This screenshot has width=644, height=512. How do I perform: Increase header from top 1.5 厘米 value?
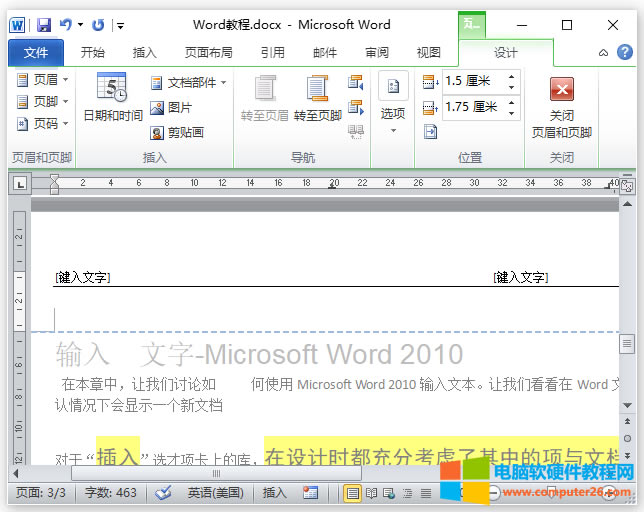tap(511, 76)
